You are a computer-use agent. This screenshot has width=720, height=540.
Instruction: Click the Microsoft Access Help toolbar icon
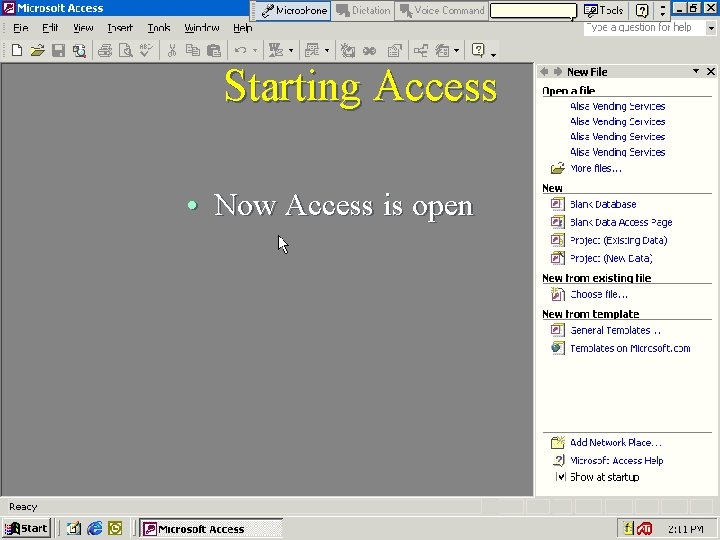pos(478,50)
